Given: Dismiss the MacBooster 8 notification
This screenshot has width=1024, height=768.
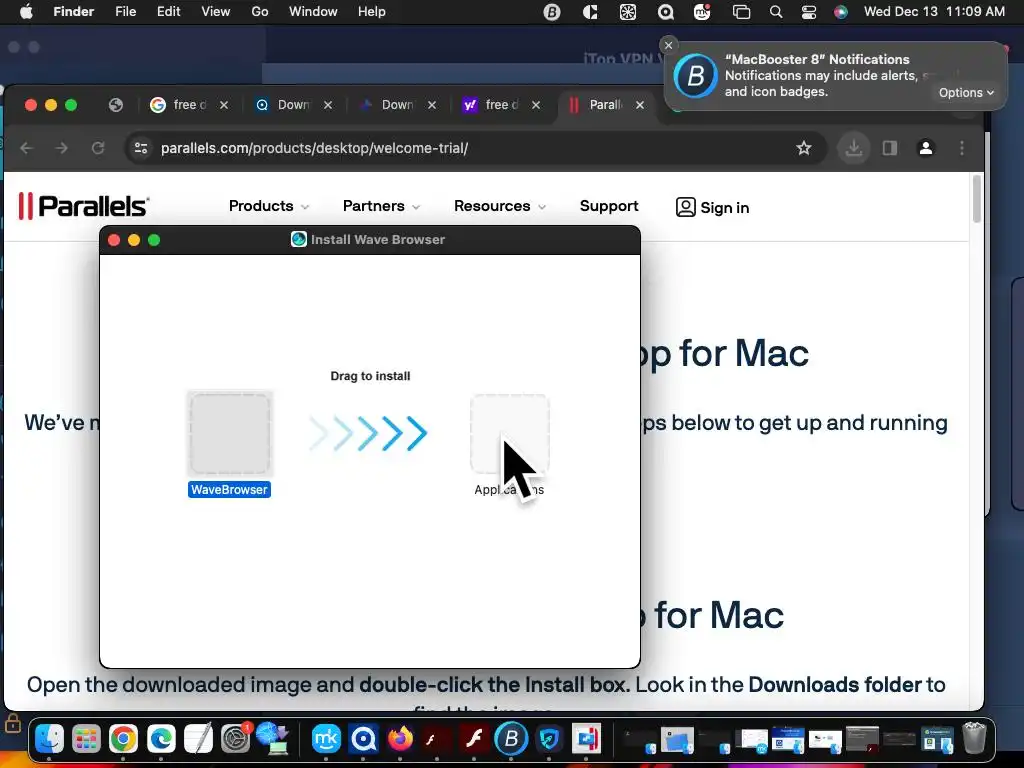Looking at the screenshot, I should [x=668, y=45].
